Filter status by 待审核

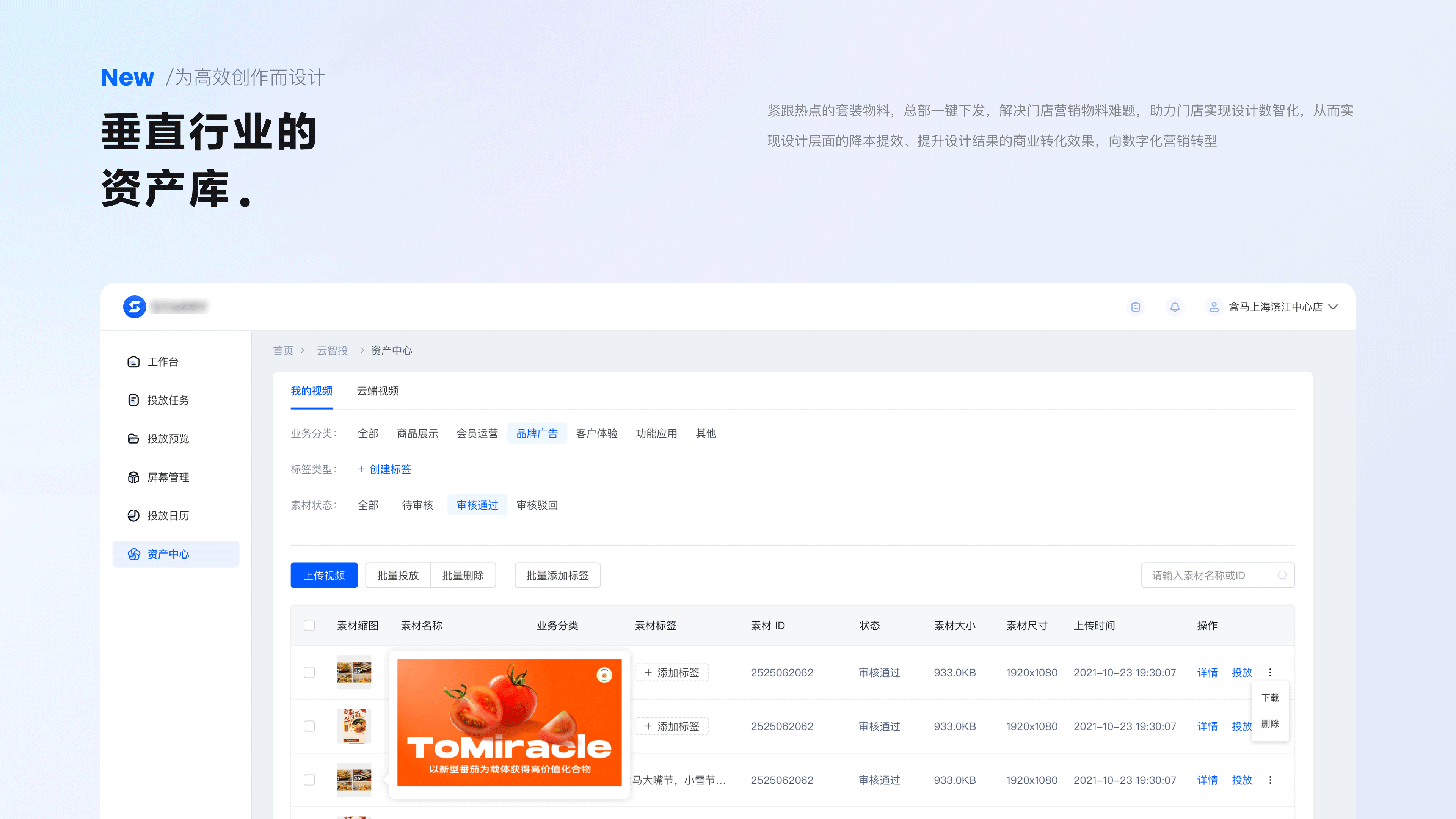[417, 505]
